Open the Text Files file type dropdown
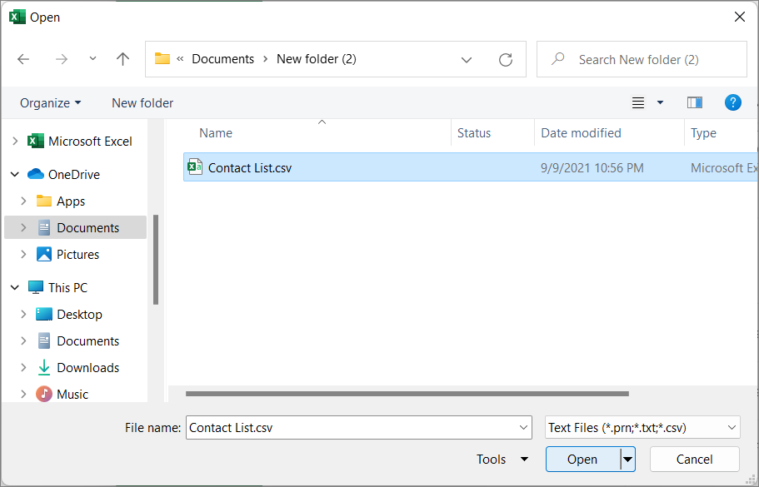 [642, 427]
